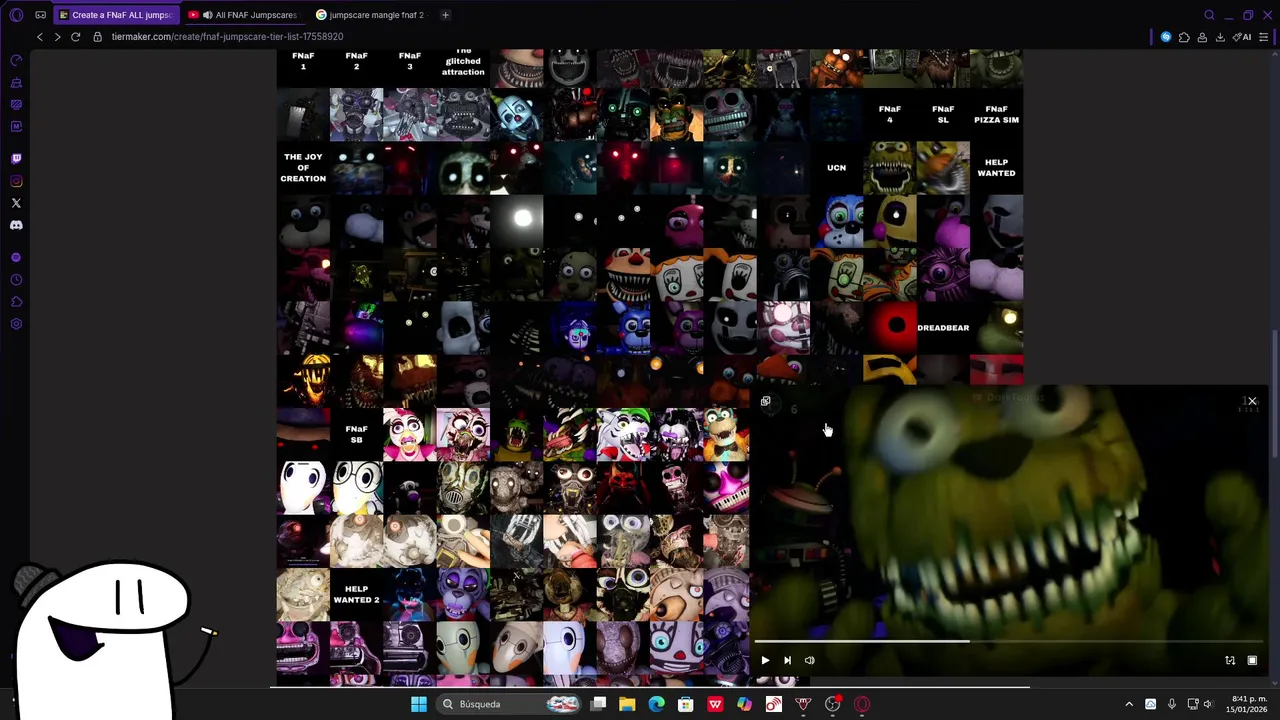Select the FNaF 4 label tile
Screen dimensions: 1280x720
(889, 114)
